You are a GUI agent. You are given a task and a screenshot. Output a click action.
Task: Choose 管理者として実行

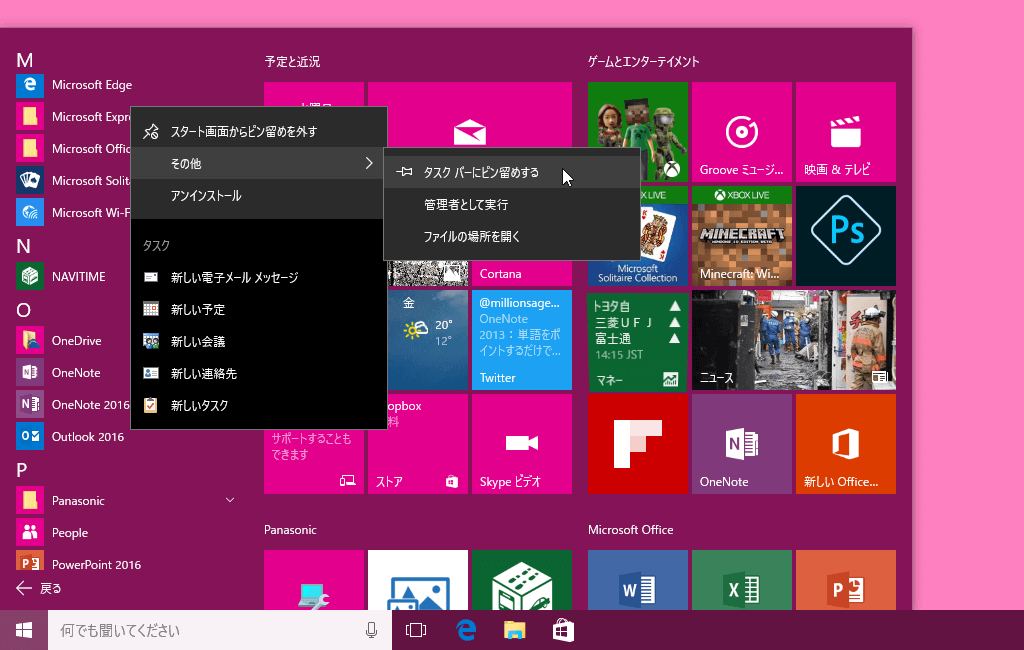(511, 204)
